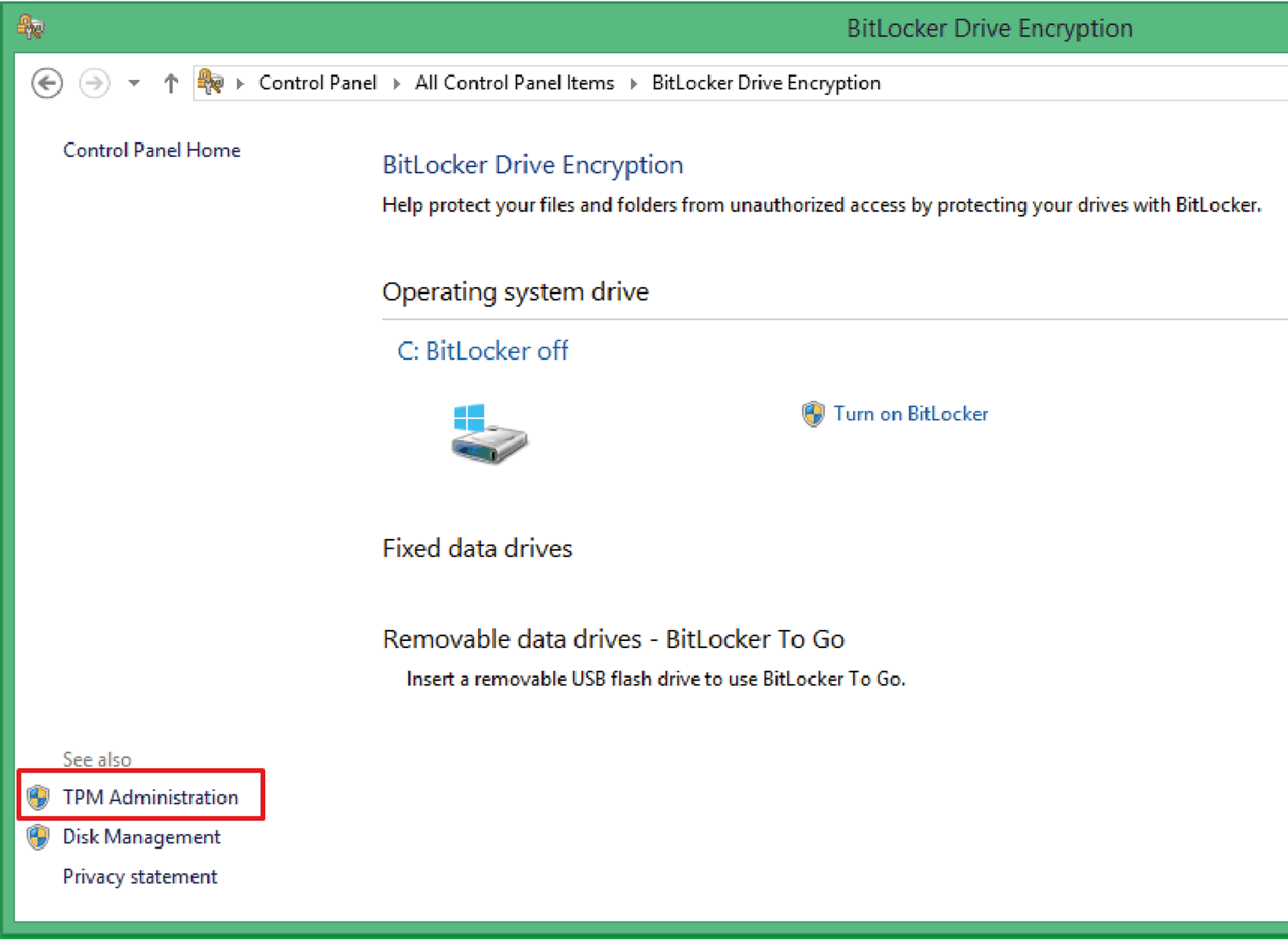Expand the chevron after Control Panel breadcrumb
The height and width of the screenshot is (940, 1288).
click(x=396, y=84)
